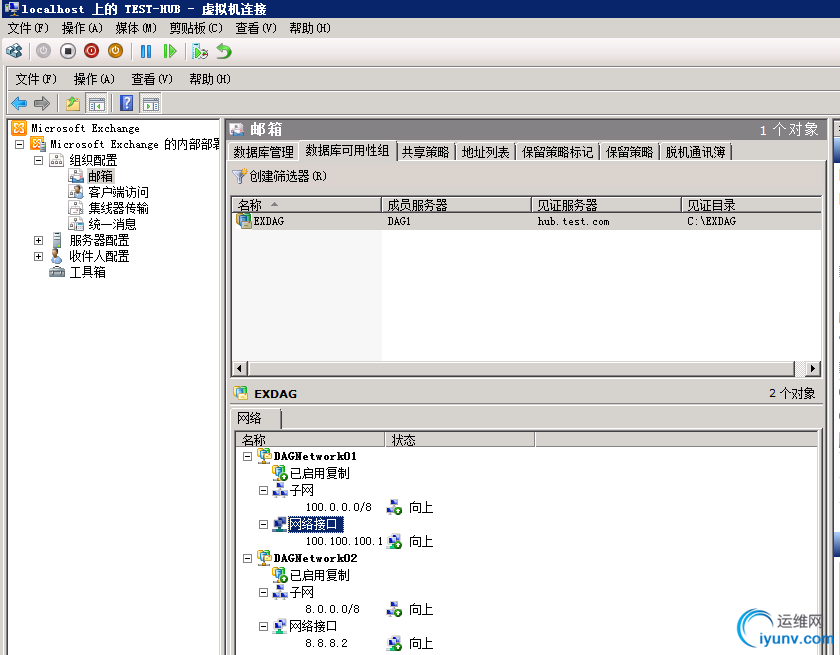Go back with the blue left arrow
The height and width of the screenshot is (655, 840).
coord(19,103)
